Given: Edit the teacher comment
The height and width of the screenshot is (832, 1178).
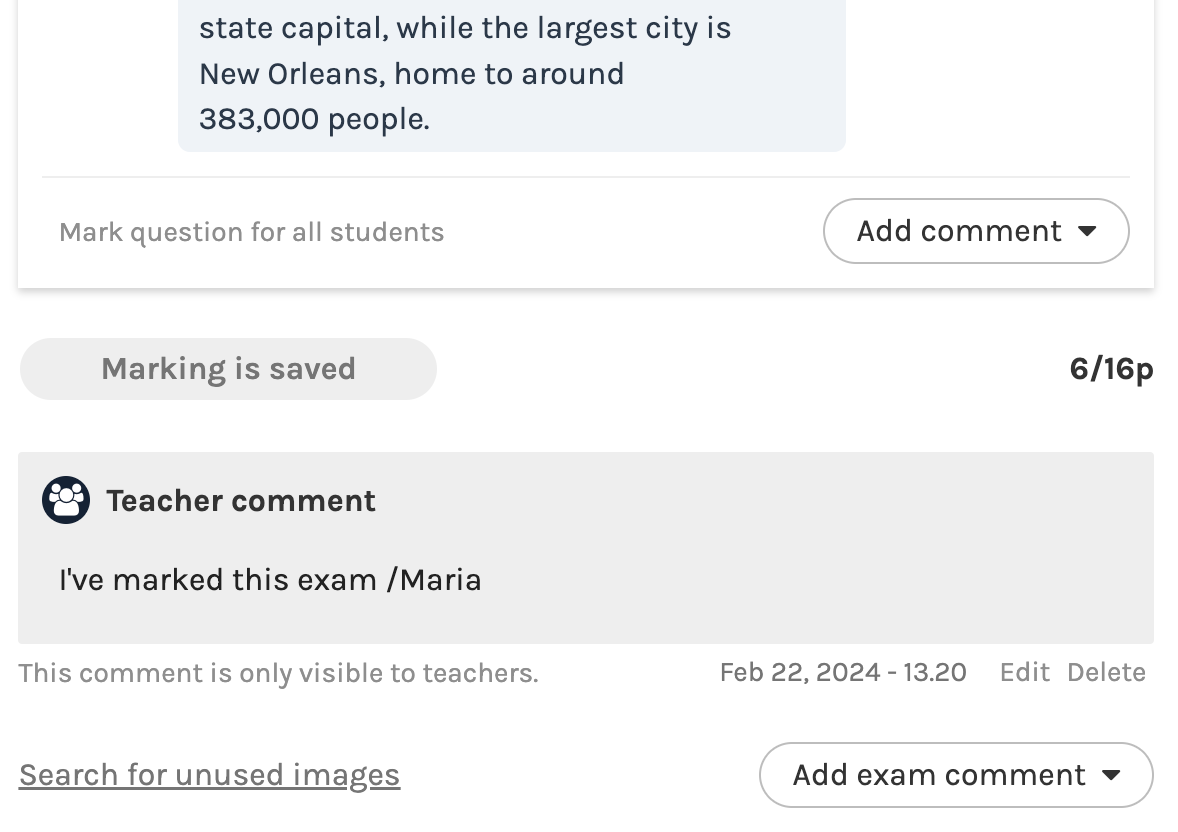Looking at the screenshot, I should click(1024, 672).
